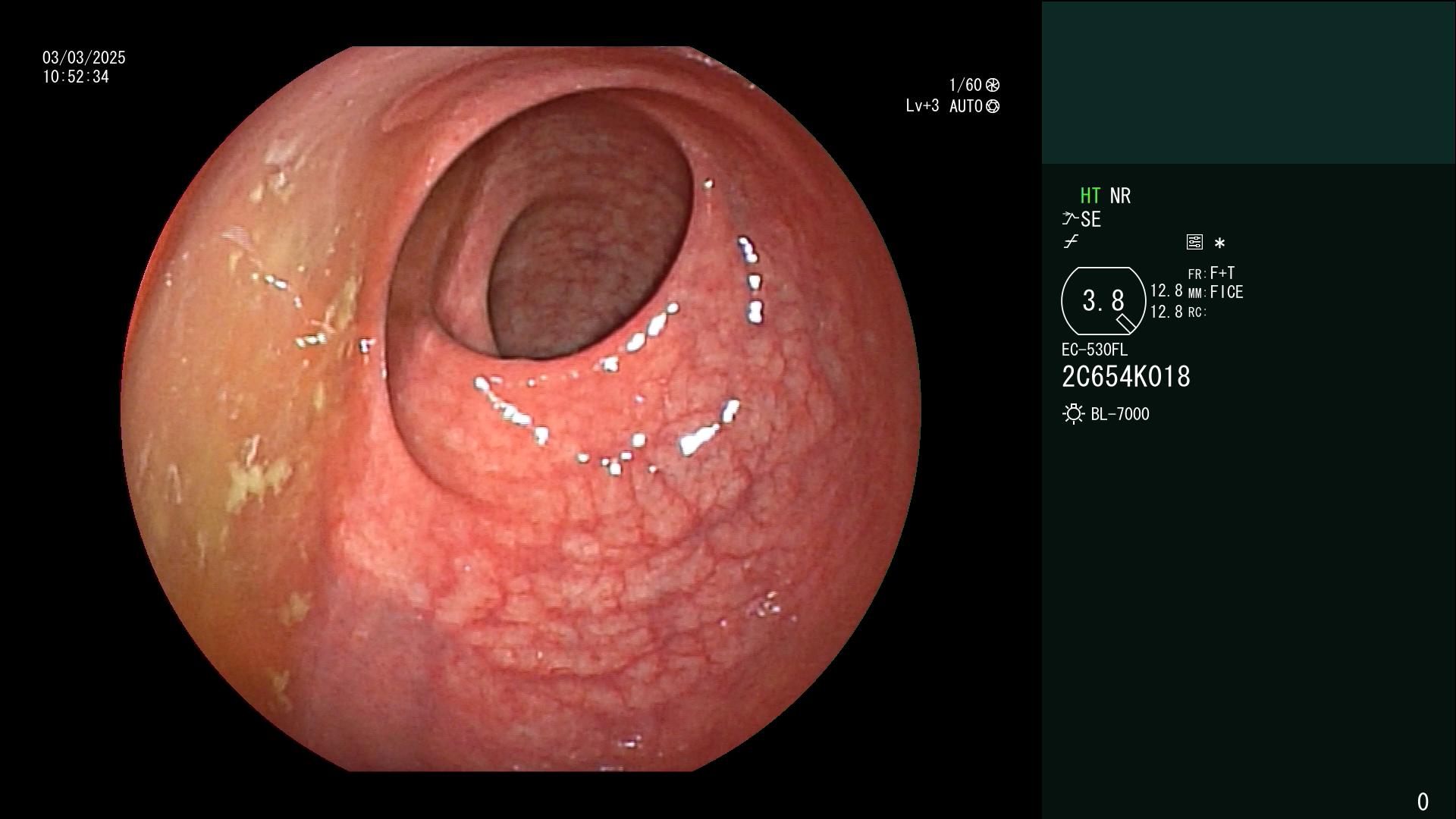Click the RC: label
The height and width of the screenshot is (819, 1456).
pos(1197,312)
